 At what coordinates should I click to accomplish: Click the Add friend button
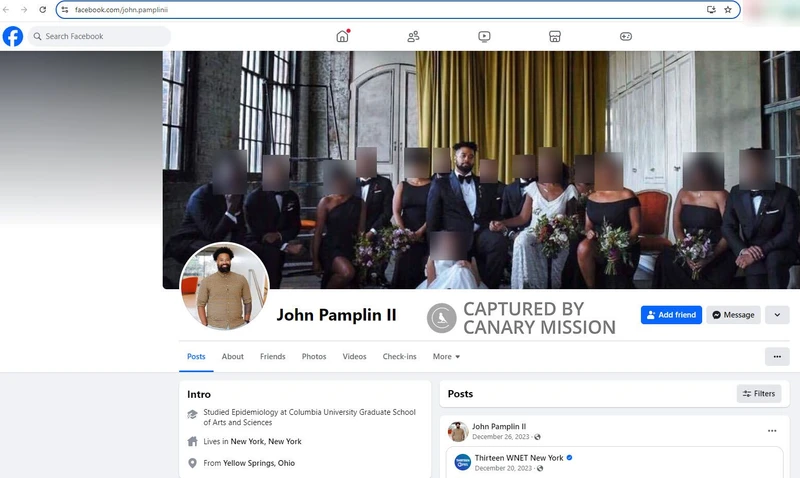[x=671, y=315]
